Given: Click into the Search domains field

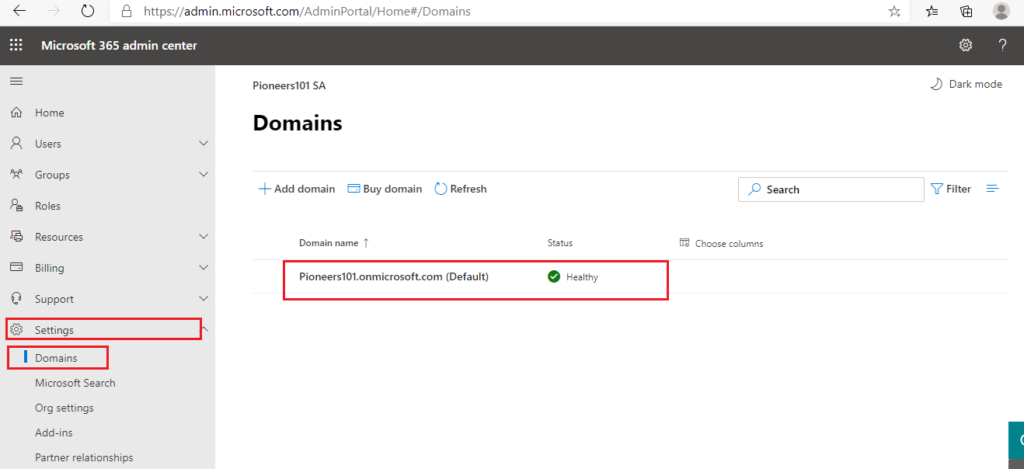Looking at the screenshot, I should (x=831, y=189).
